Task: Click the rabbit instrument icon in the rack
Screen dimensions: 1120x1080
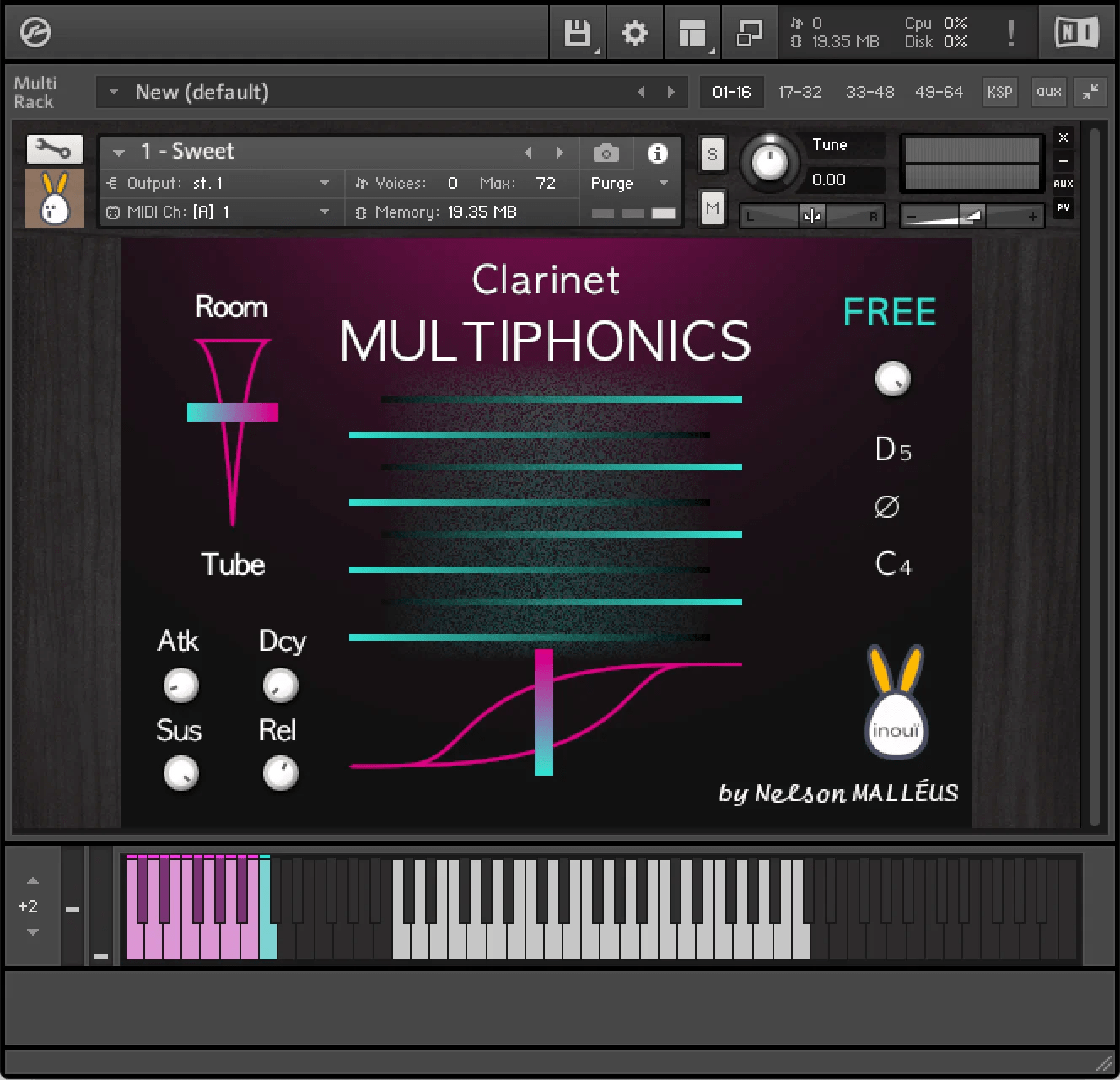Action: [54, 198]
